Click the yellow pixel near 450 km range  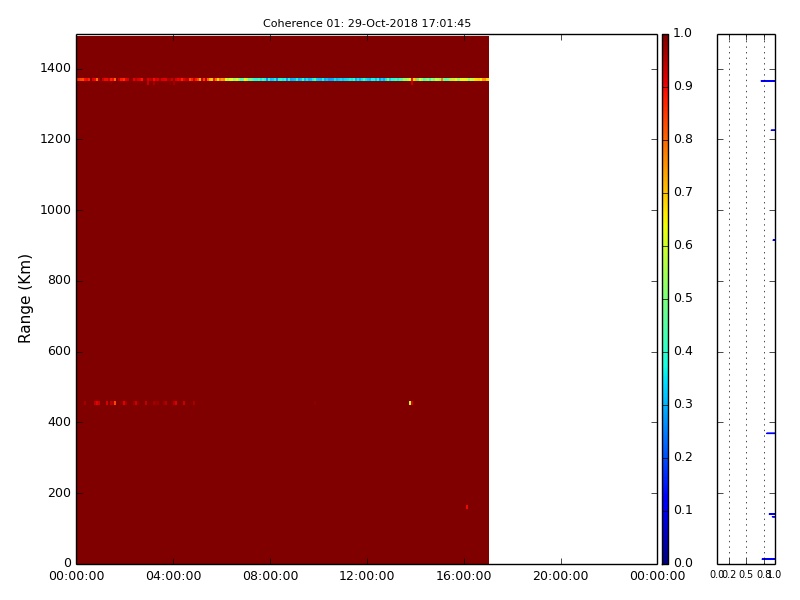[x=410, y=403]
